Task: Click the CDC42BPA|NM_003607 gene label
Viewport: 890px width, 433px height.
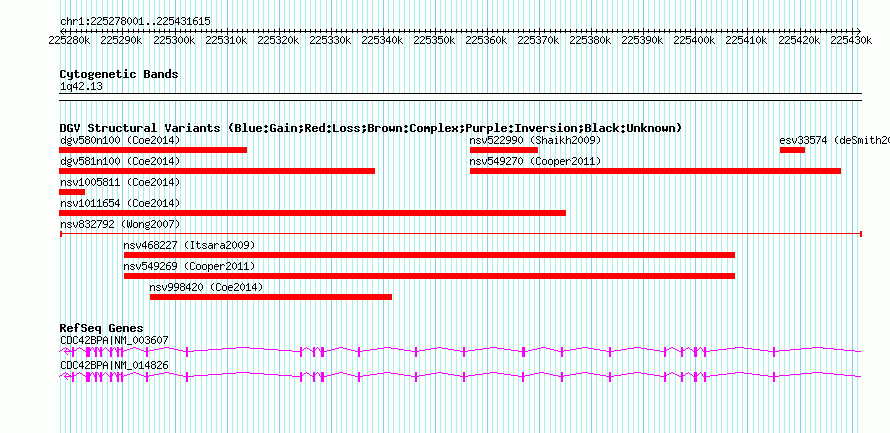Action: [x=114, y=340]
